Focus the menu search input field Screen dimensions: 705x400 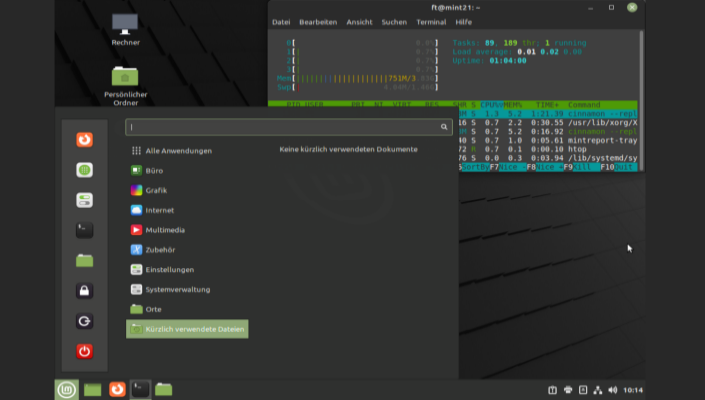click(289, 127)
